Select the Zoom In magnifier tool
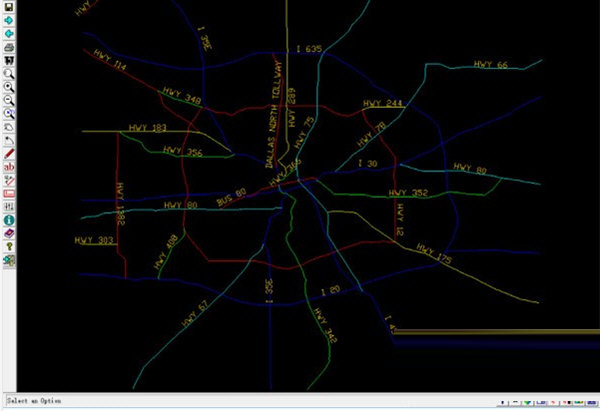The image size is (600, 411). click(9, 87)
